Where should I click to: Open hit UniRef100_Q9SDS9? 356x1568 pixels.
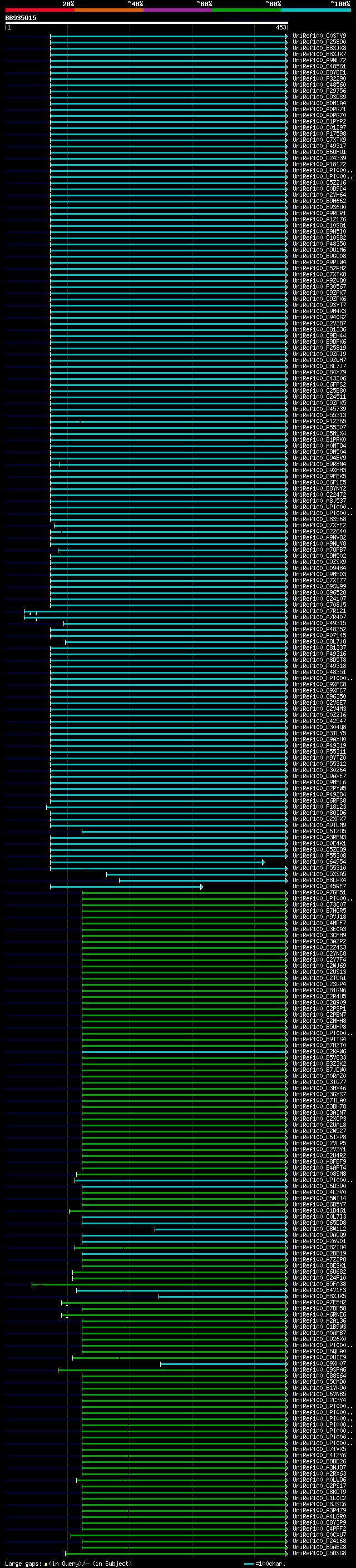[x=319, y=97]
